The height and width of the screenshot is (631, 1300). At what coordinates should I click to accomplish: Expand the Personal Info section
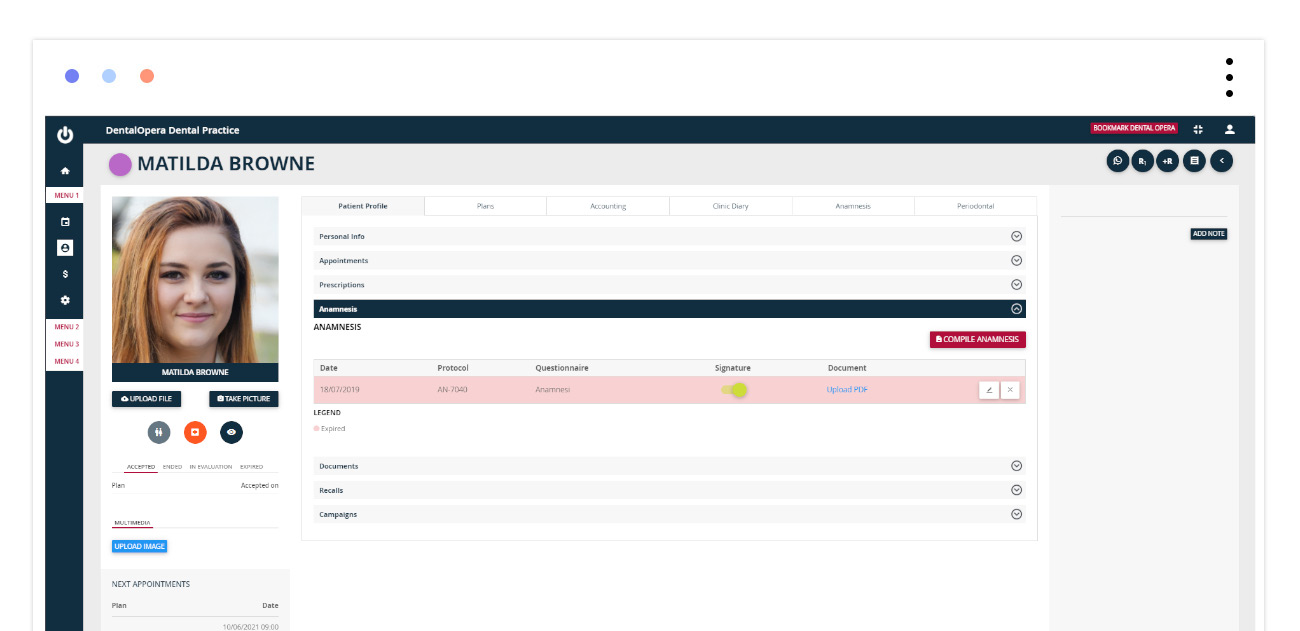coord(1016,237)
